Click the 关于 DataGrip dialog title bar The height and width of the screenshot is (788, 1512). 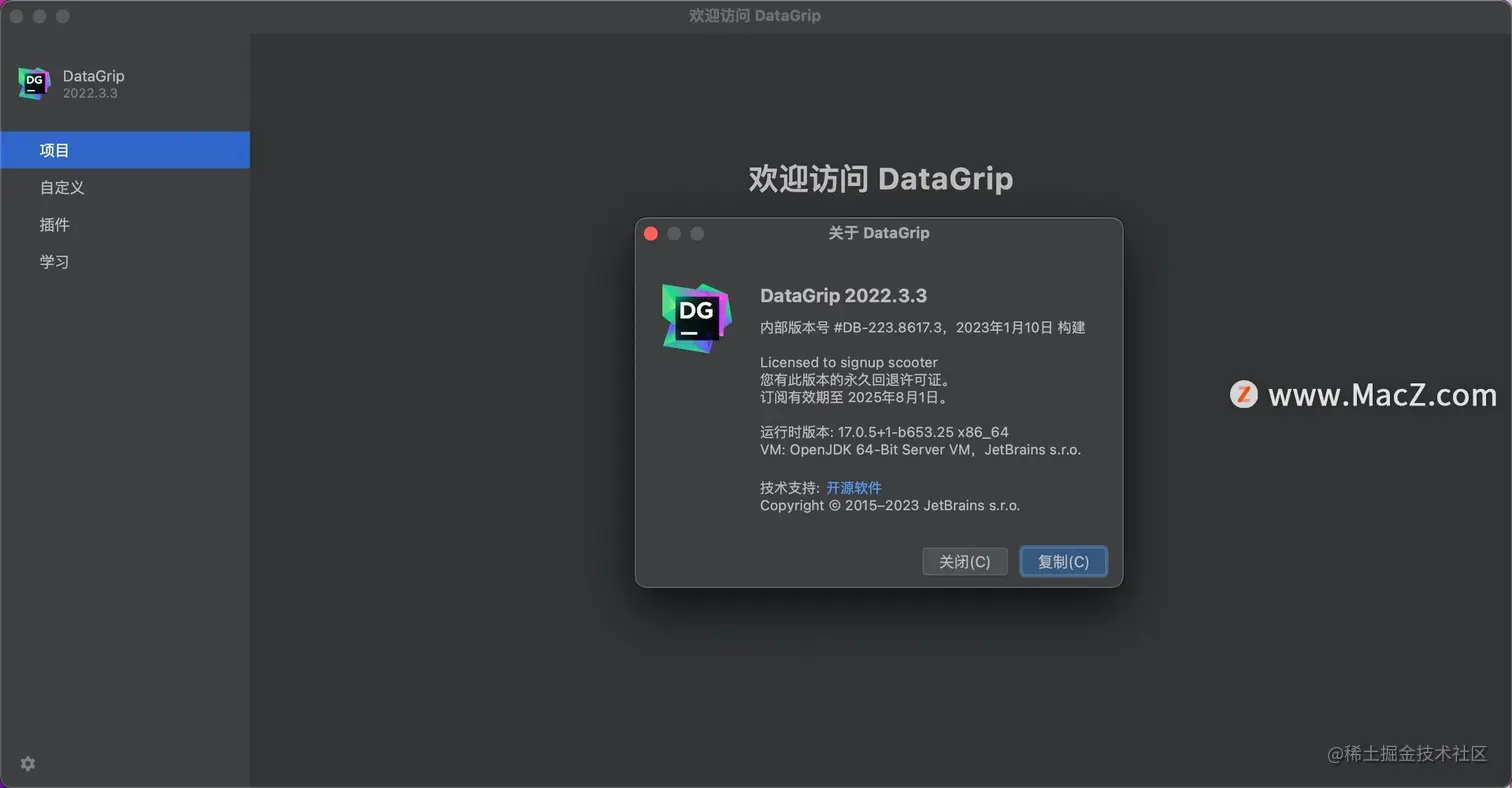879,233
